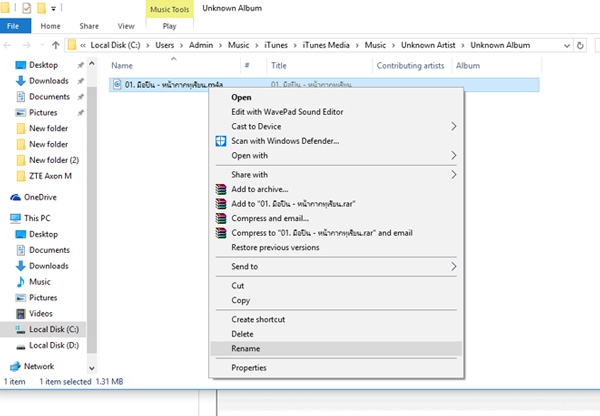The width and height of the screenshot is (600, 416).
Task: Choose Add to archive... in context menu
Action: click(x=336, y=189)
